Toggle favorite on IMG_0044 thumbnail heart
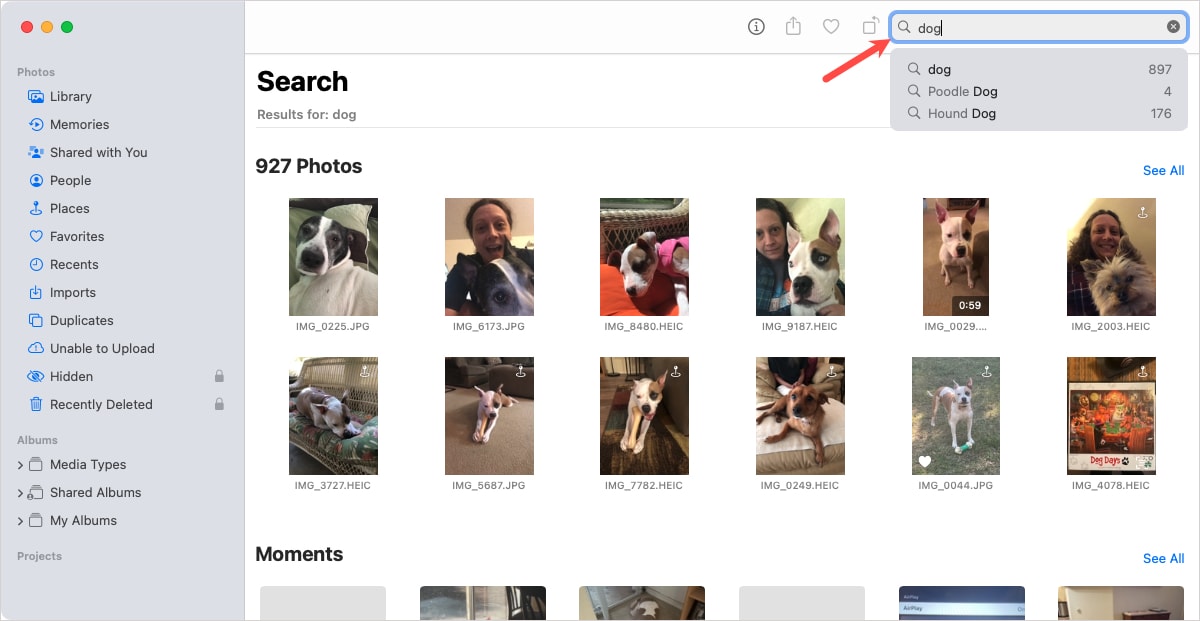 tap(923, 462)
